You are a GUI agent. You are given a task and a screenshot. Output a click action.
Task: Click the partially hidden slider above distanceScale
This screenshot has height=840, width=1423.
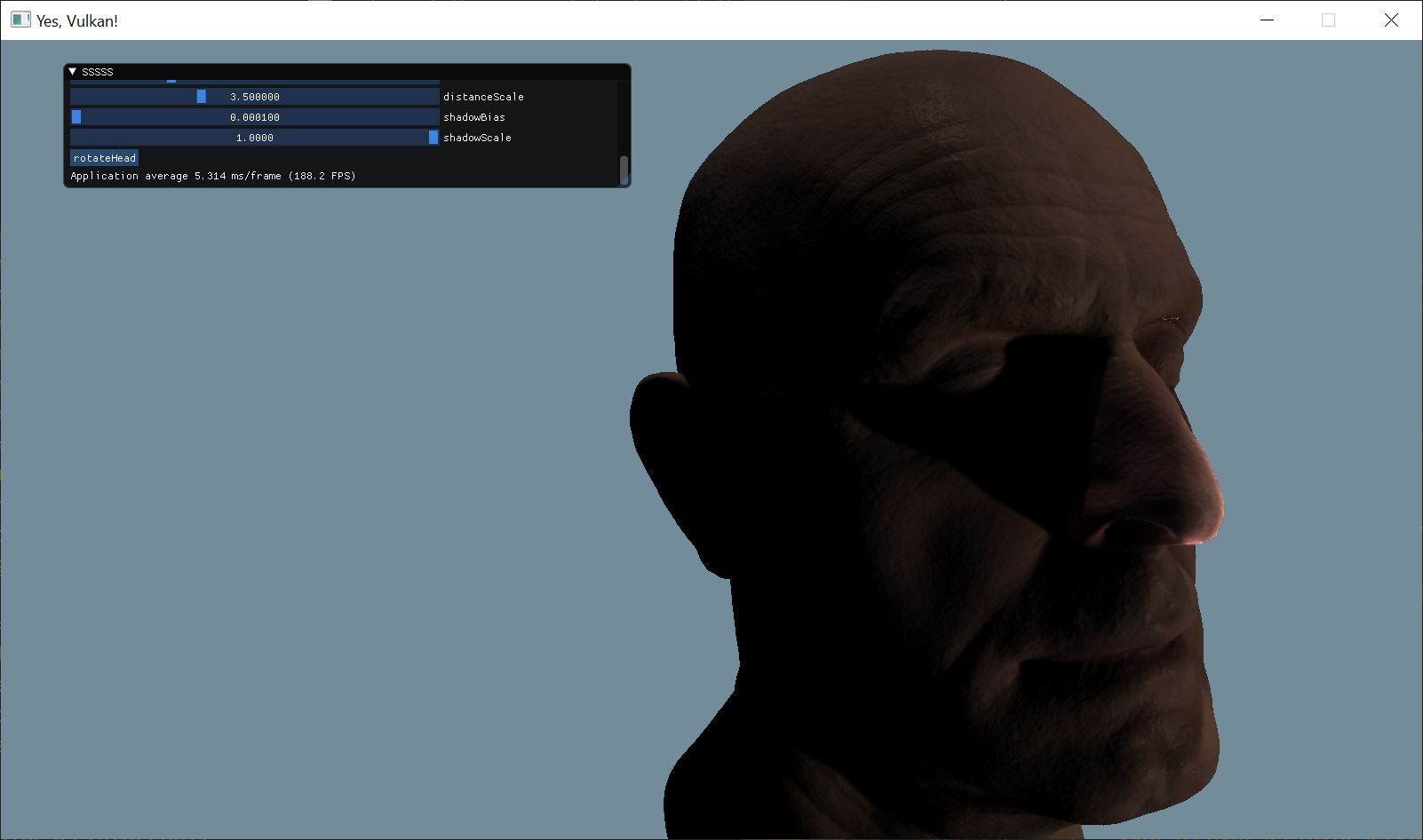pyautogui.click(x=255, y=81)
